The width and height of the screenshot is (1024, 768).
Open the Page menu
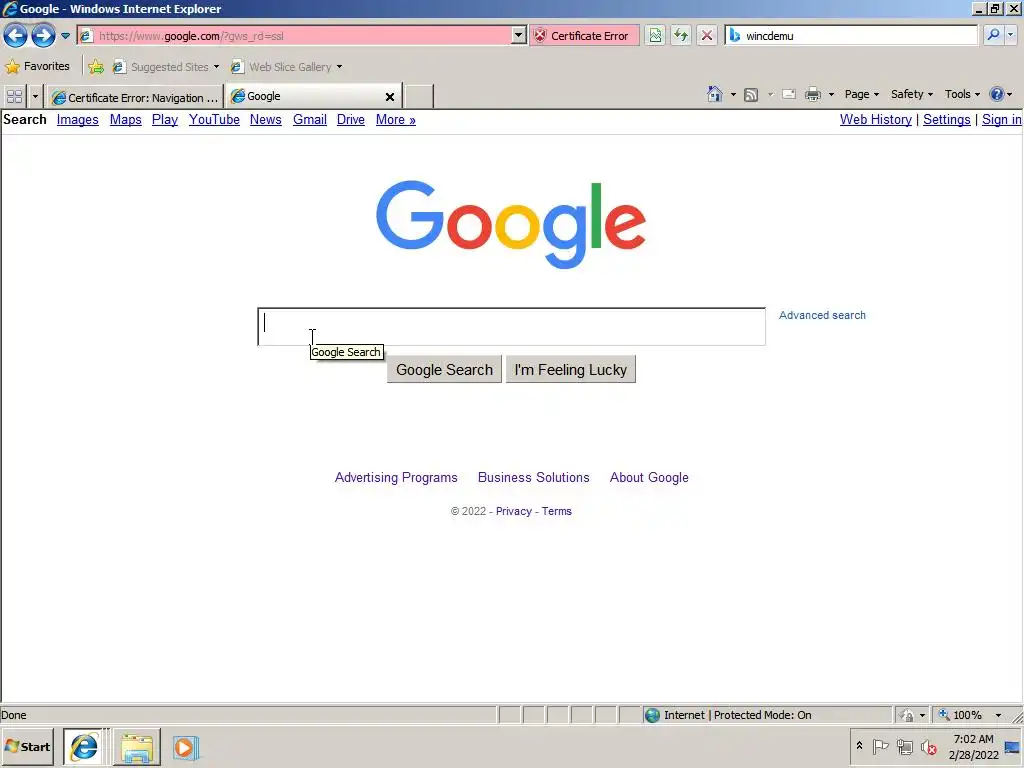pos(861,94)
